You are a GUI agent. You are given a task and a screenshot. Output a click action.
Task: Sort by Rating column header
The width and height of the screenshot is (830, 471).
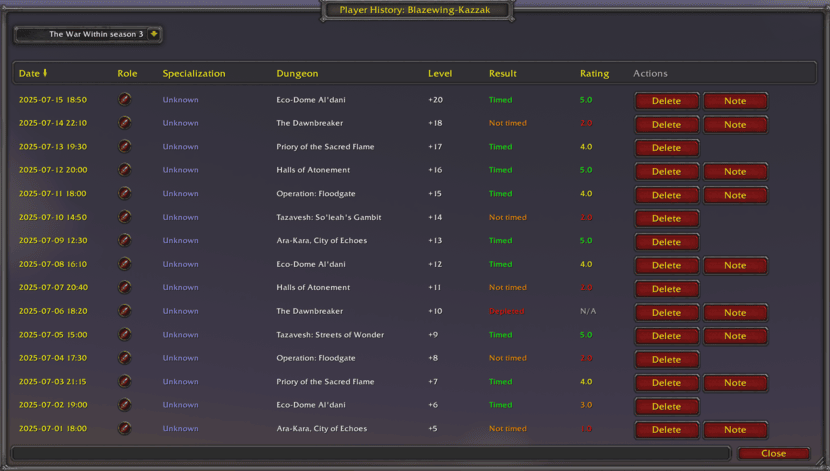click(594, 74)
